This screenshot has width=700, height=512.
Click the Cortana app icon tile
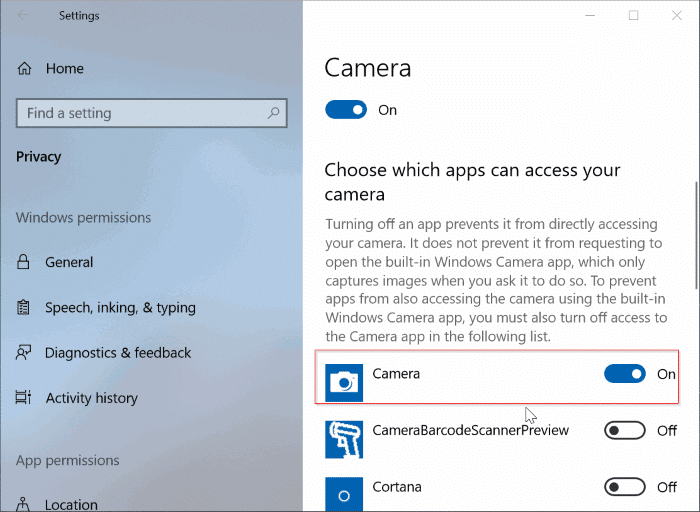pos(344,494)
